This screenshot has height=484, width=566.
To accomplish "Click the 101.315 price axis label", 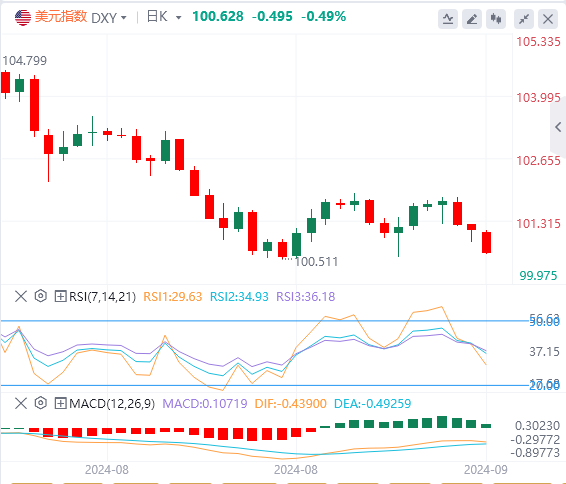I will tap(538, 224).
